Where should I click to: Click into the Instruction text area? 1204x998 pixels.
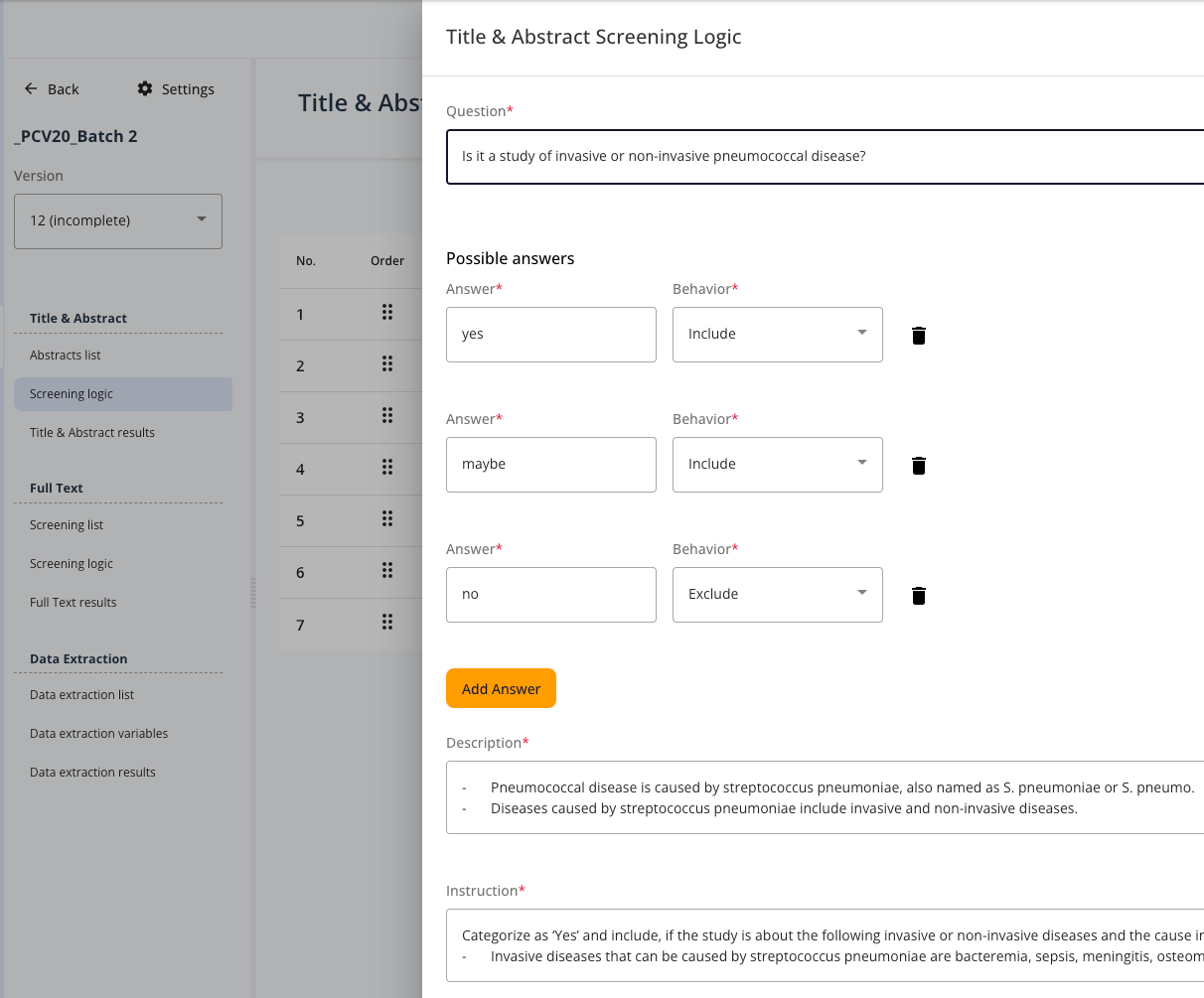825,945
